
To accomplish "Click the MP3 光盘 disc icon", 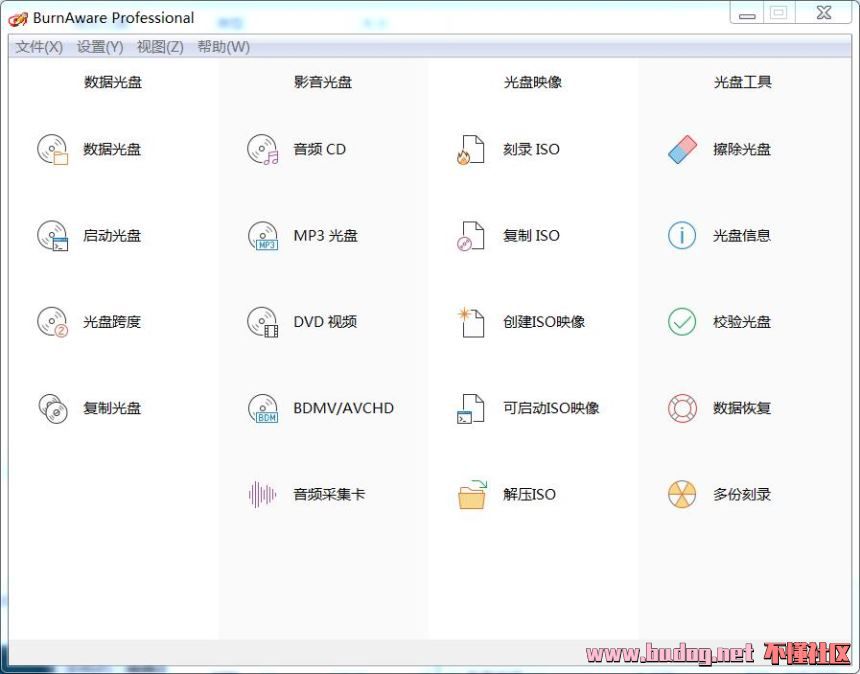I will 263,236.
